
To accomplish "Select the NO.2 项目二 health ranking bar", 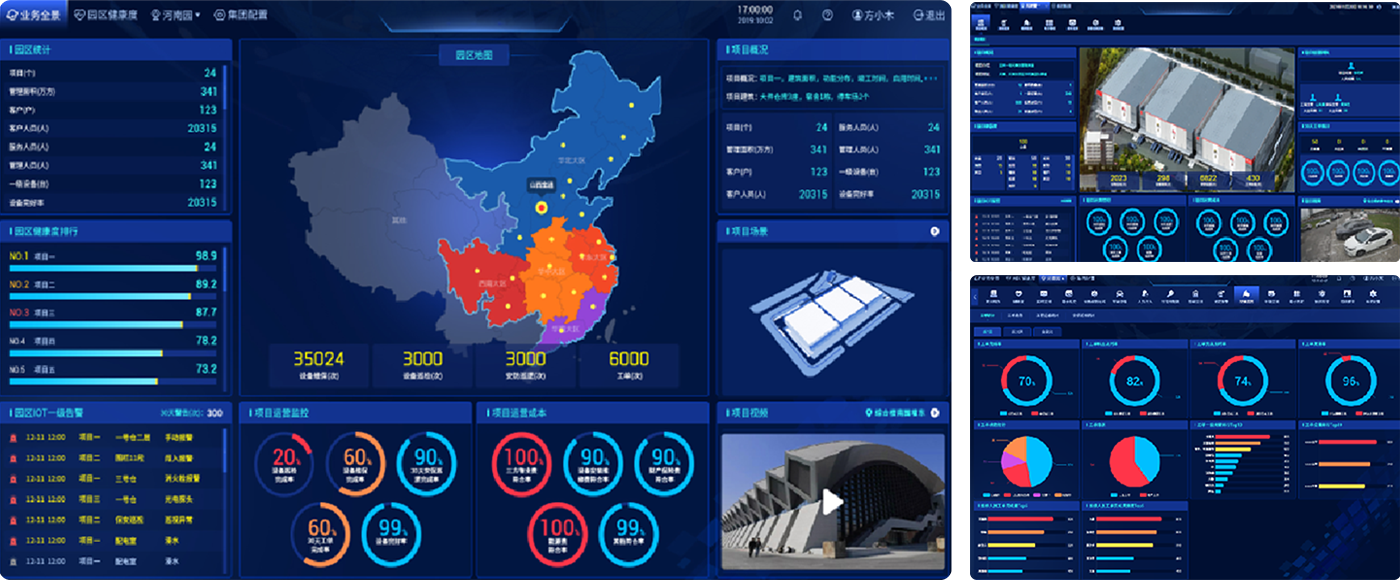I will [112, 296].
